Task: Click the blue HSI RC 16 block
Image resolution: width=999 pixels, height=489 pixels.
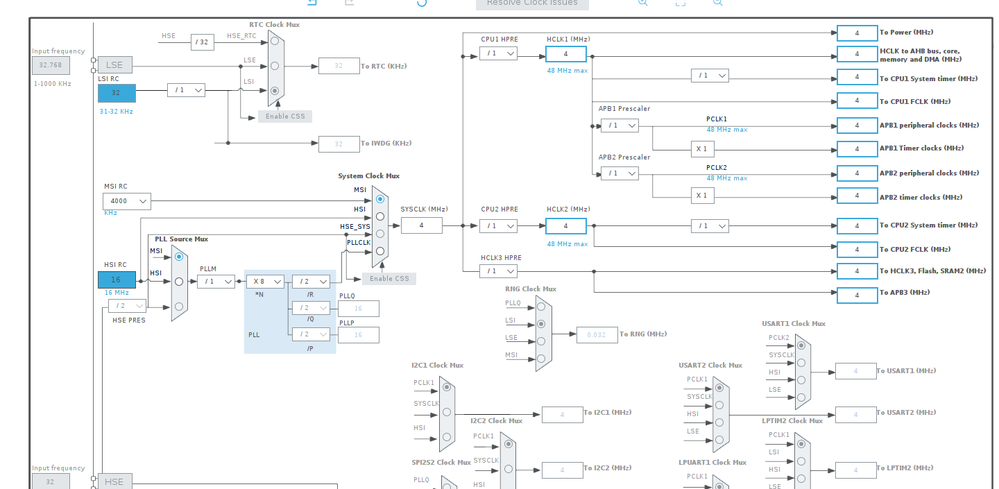Action: coord(117,280)
